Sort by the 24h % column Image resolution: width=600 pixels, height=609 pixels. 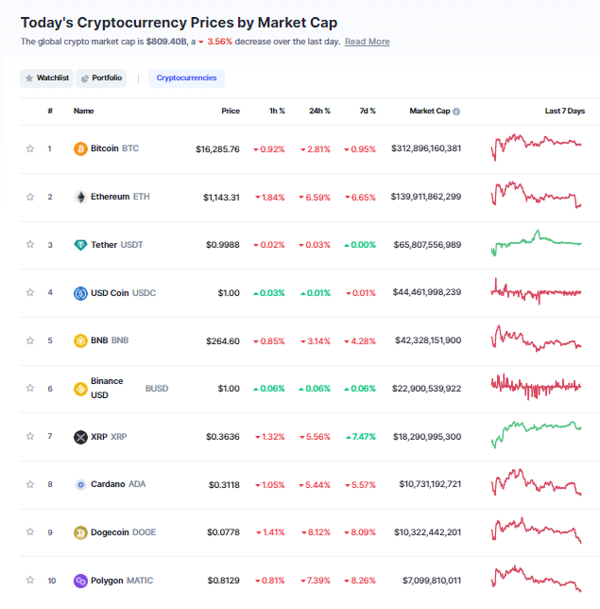320,111
